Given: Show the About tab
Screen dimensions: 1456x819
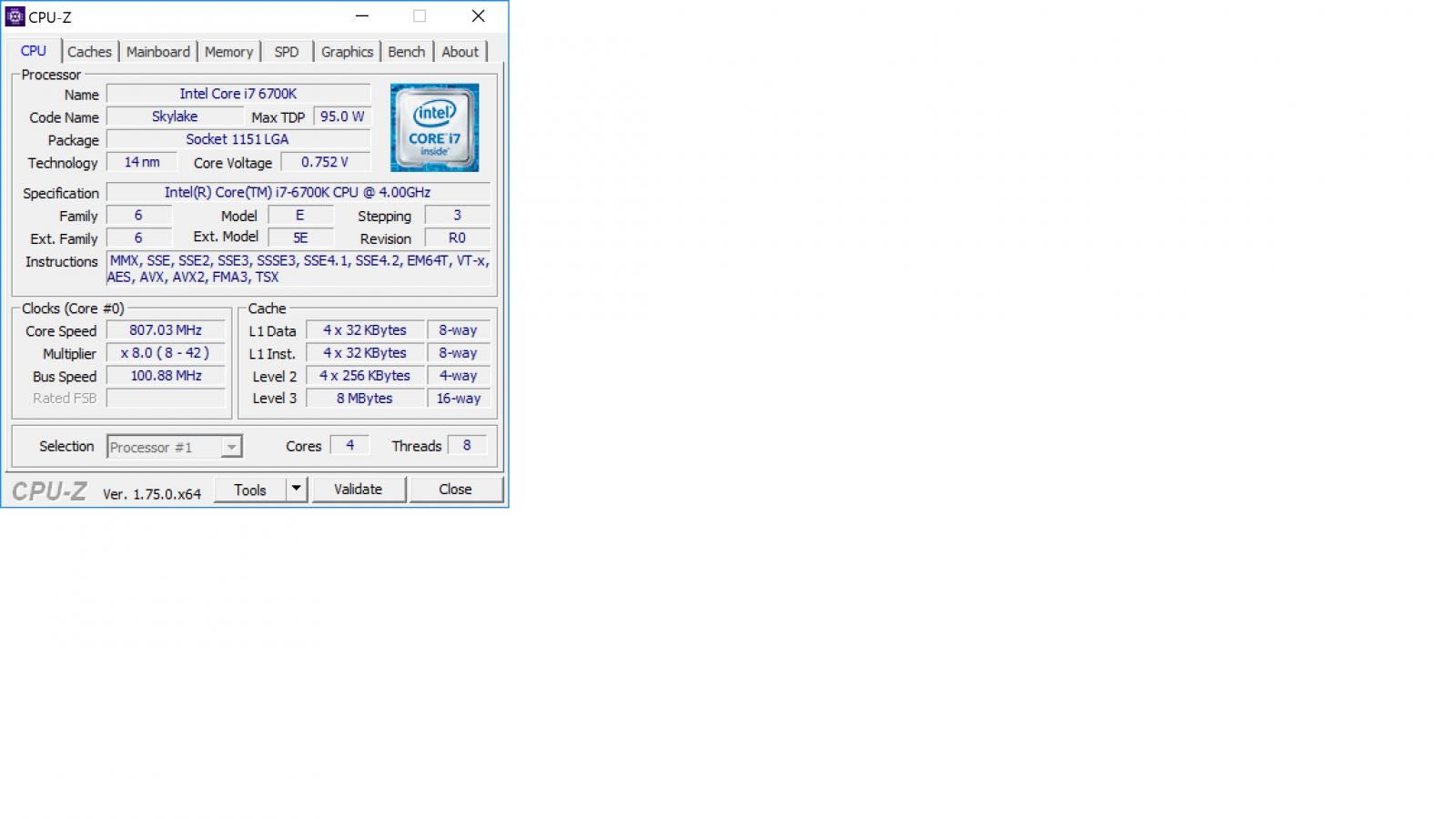Looking at the screenshot, I should pyautogui.click(x=460, y=52).
